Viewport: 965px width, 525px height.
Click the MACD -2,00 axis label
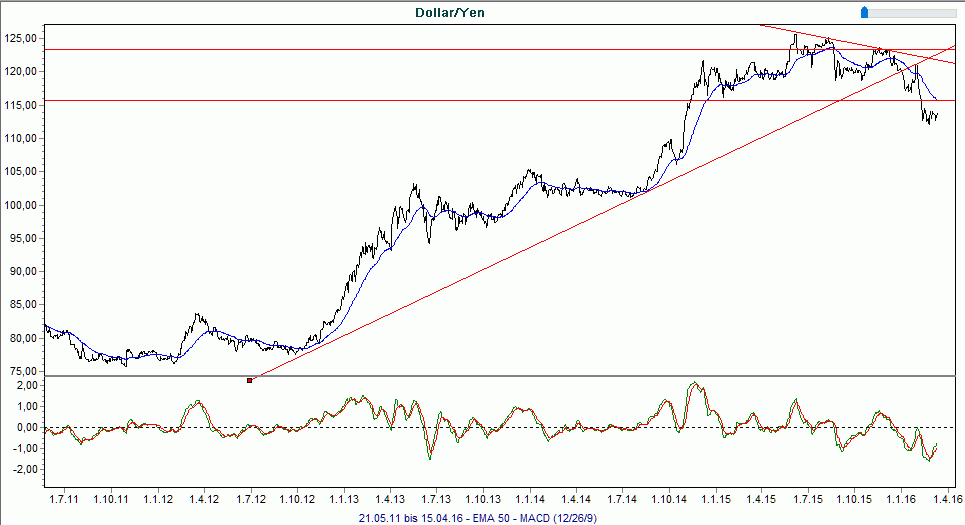click(x=24, y=469)
